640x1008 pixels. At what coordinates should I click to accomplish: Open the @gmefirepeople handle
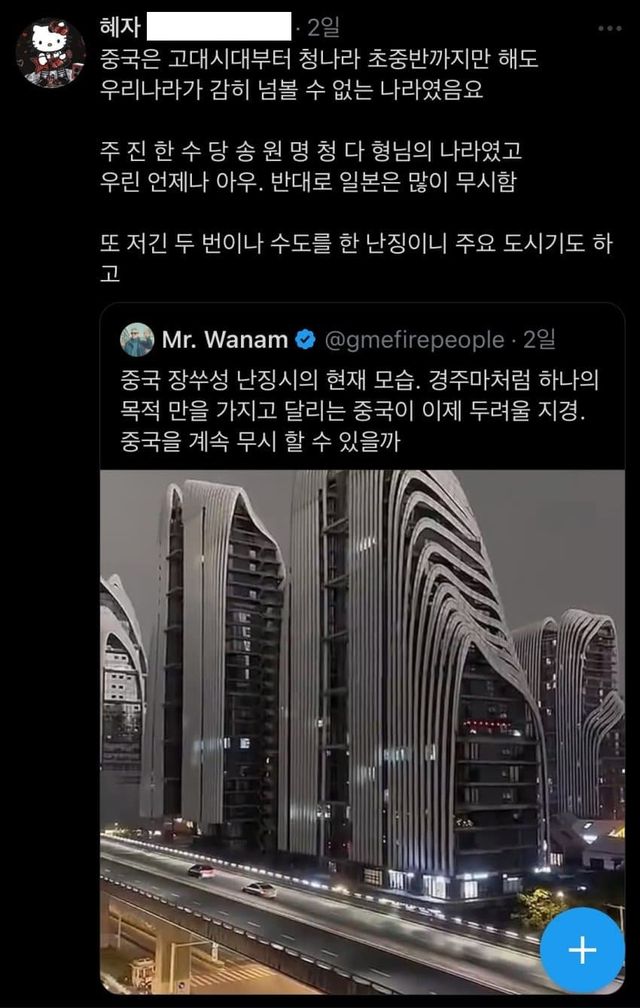(x=414, y=340)
